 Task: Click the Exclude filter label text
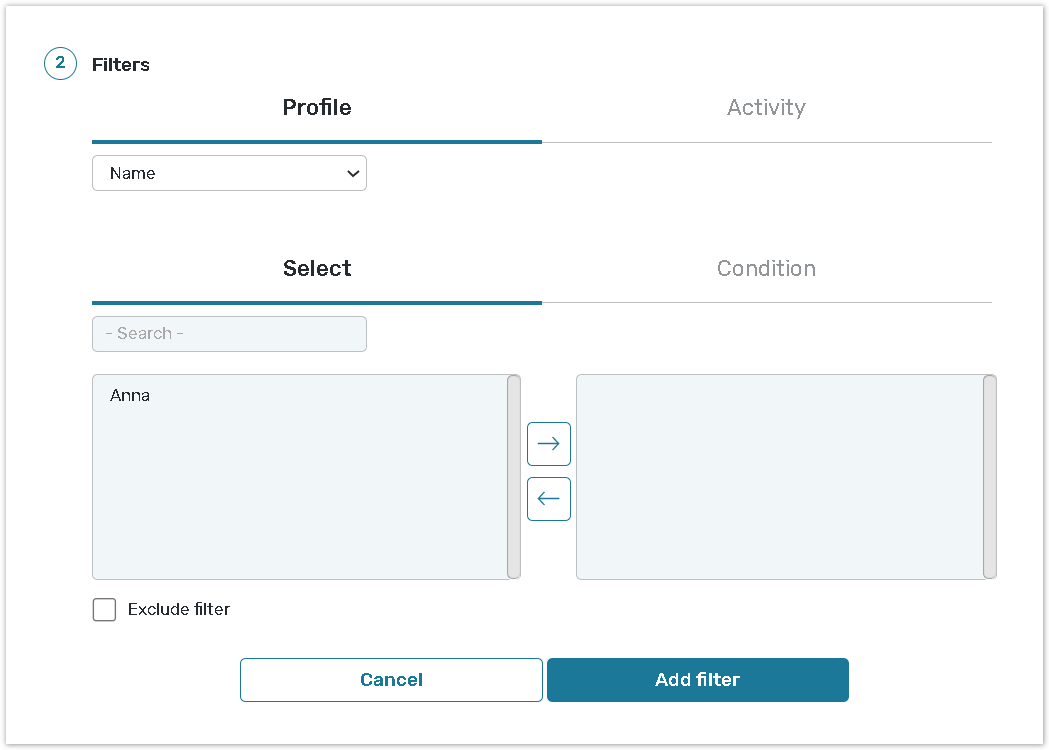(x=179, y=610)
